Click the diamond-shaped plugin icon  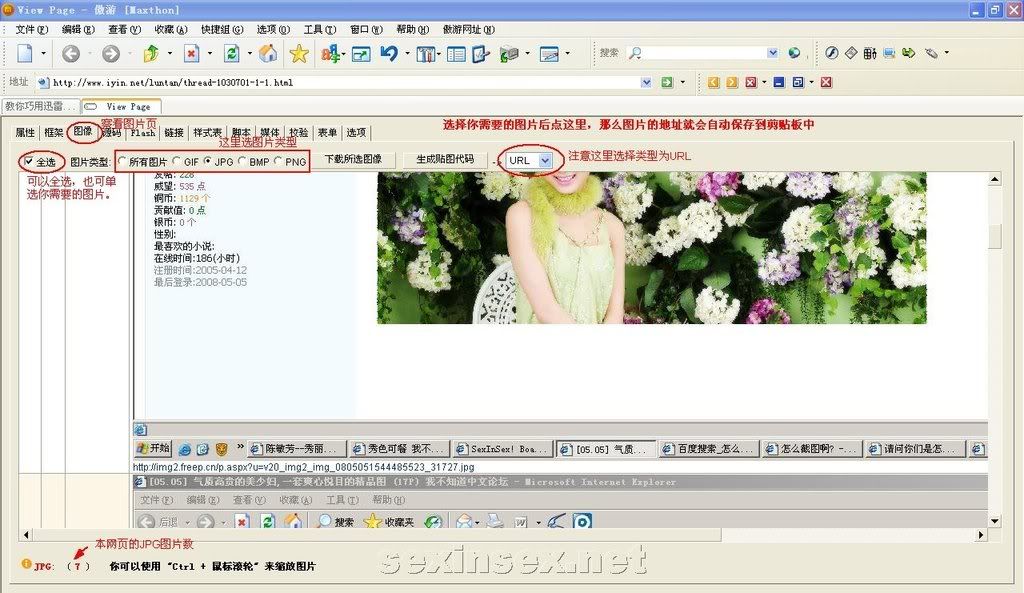(851, 53)
